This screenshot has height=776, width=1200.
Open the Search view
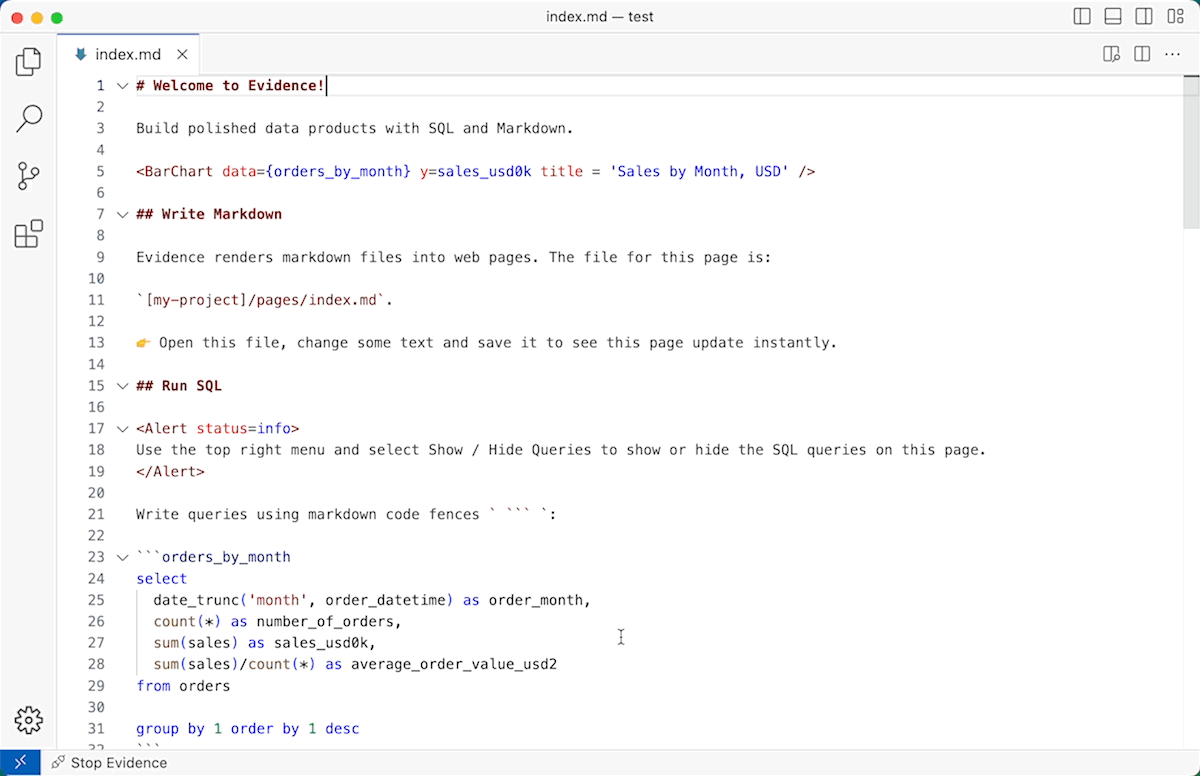click(x=29, y=120)
